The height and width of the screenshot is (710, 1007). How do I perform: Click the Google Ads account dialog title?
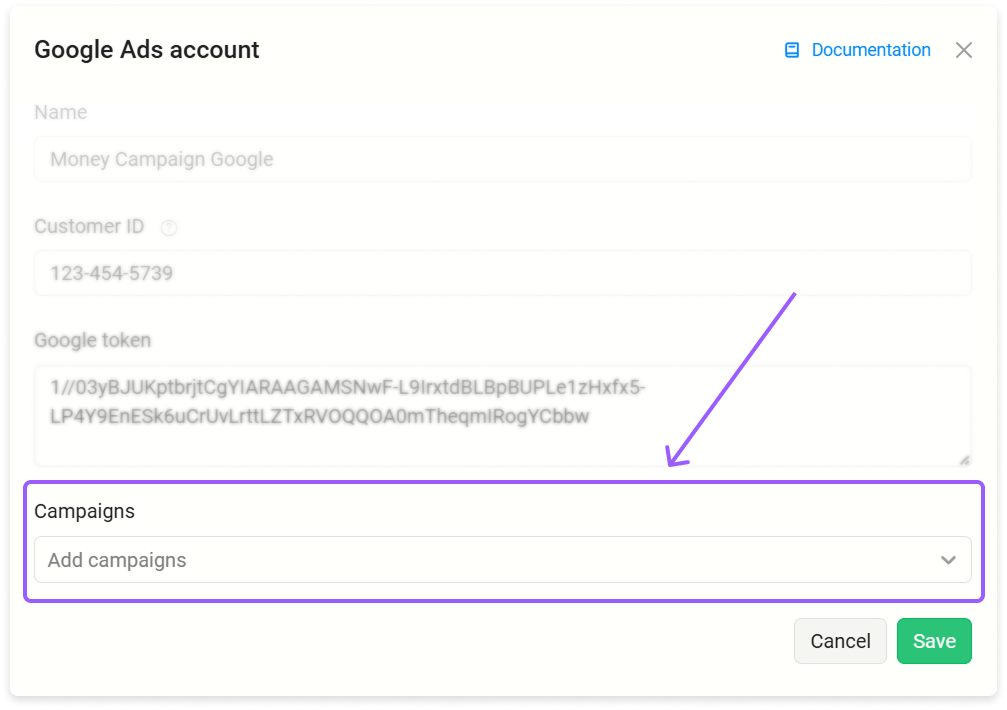pos(146,50)
